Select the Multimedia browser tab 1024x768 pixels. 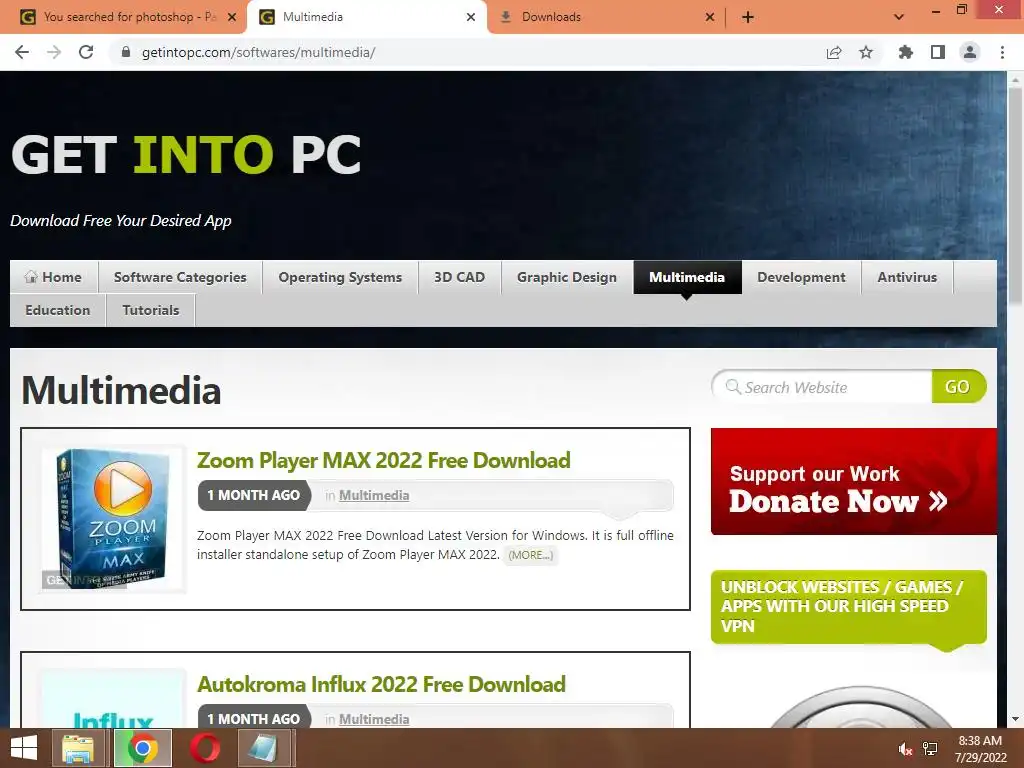pos(366,17)
